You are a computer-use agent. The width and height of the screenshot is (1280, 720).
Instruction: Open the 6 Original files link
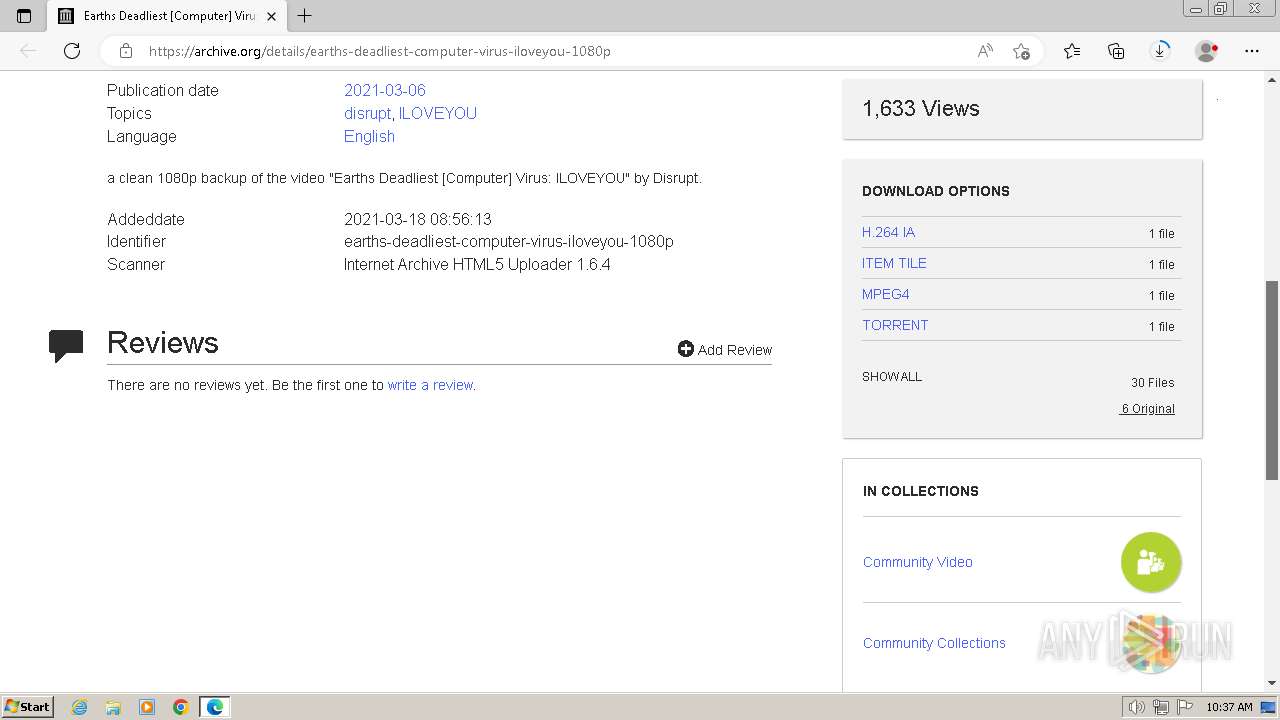[x=1148, y=409]
